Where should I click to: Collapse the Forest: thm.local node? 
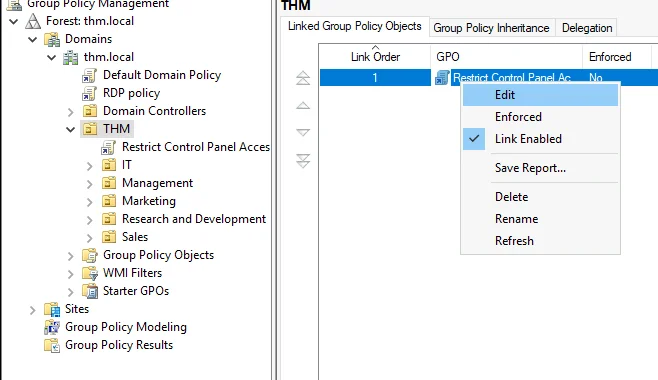coord(14,21)
